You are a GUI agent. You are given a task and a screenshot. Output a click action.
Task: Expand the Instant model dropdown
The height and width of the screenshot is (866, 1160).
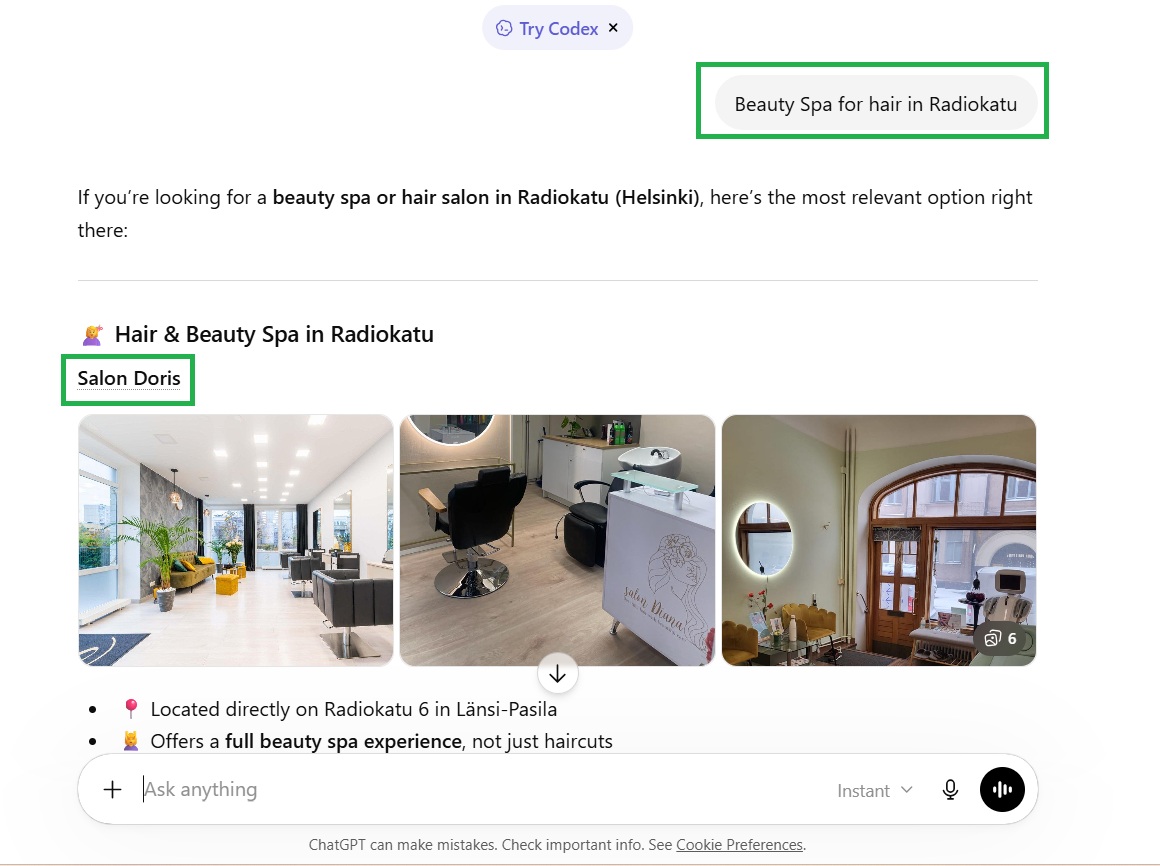point(874,791)
